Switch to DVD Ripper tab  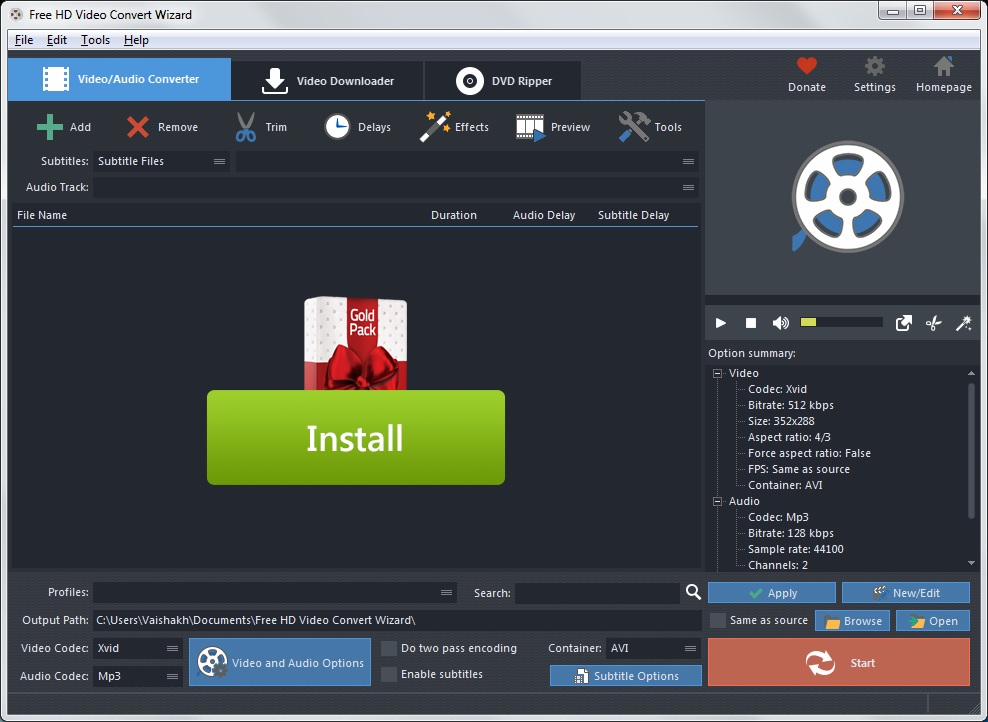pyautogui.click(x=503, y=81)
